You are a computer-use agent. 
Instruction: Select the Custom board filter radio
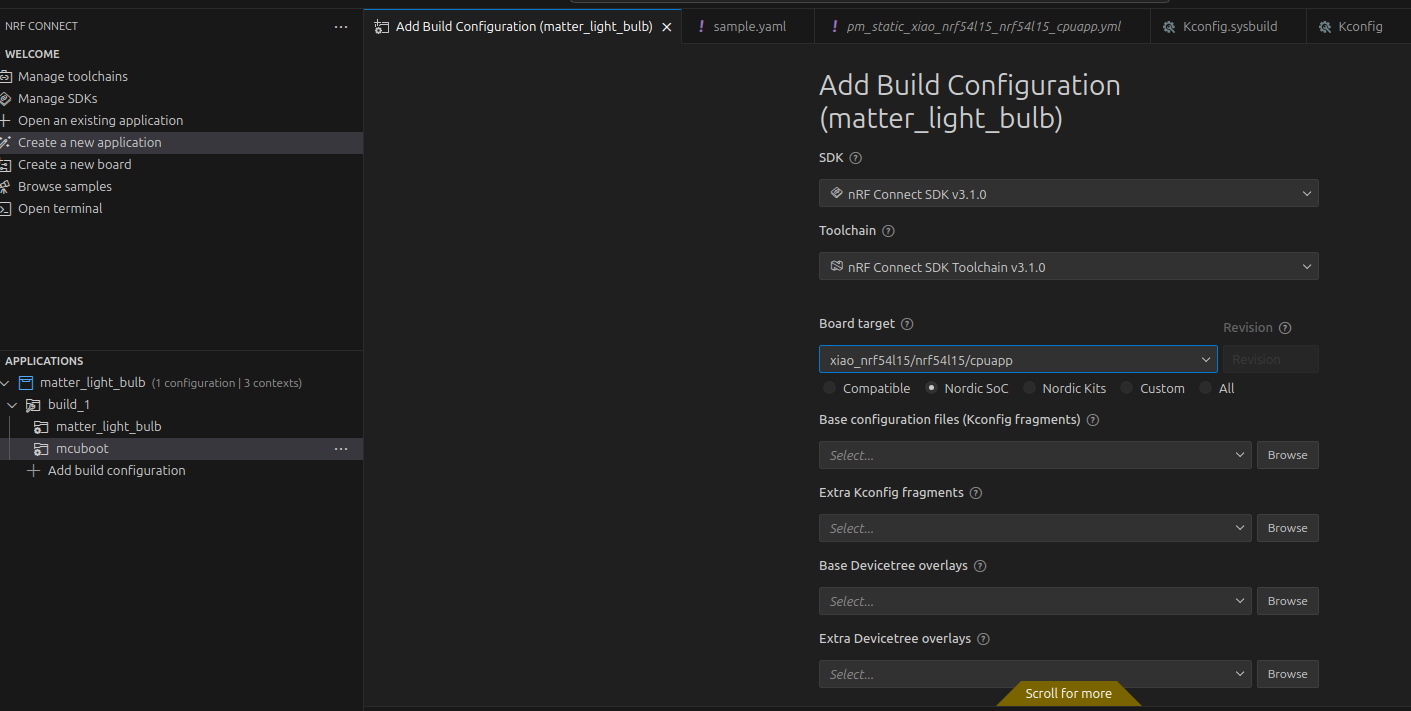(x=1127, y=388)
